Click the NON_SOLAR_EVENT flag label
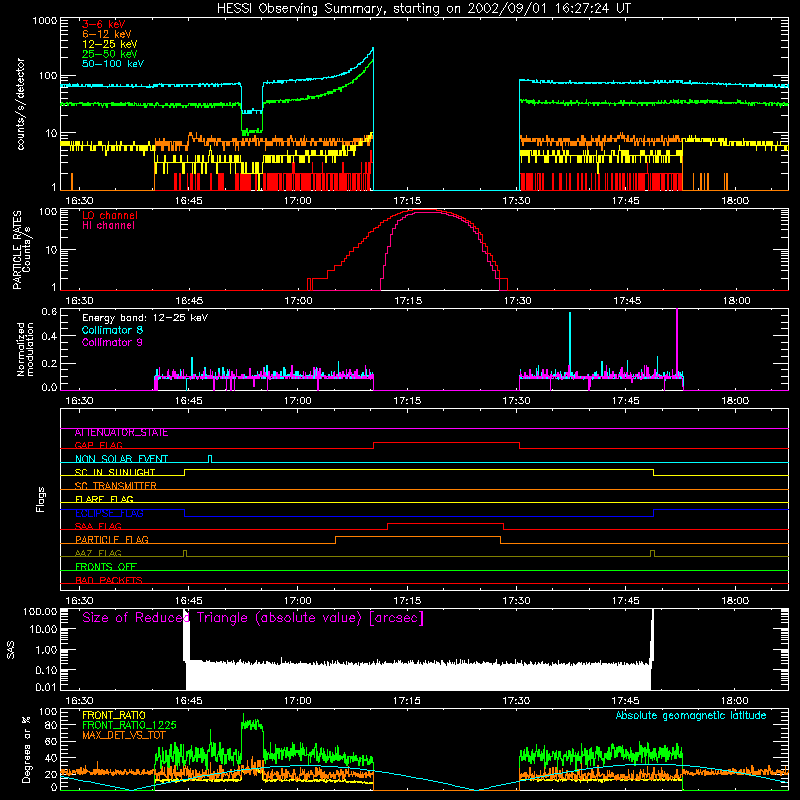Viewport: 800px width, 800px height. [x=121, y=459]
